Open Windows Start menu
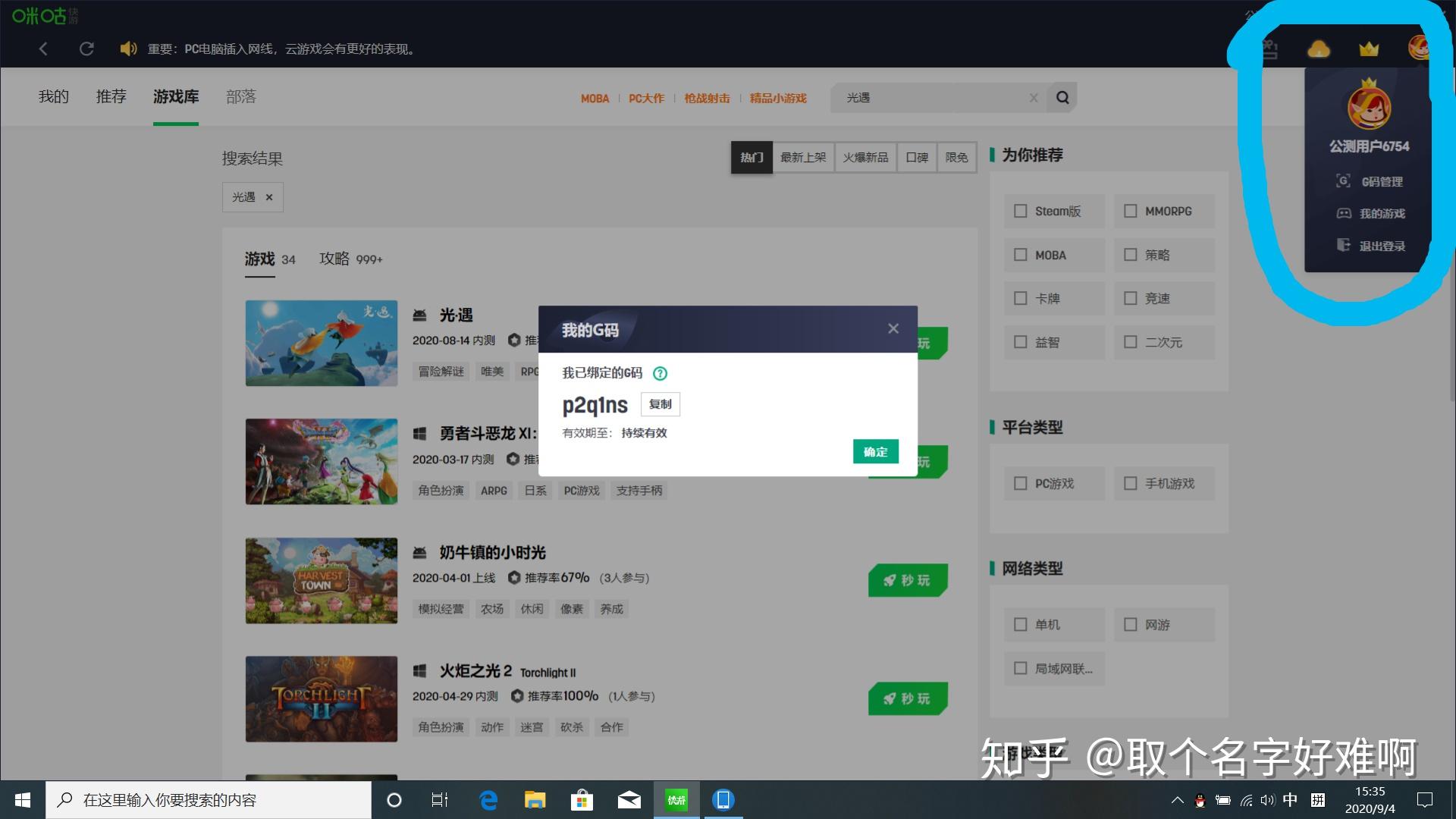 pos(23,800)
